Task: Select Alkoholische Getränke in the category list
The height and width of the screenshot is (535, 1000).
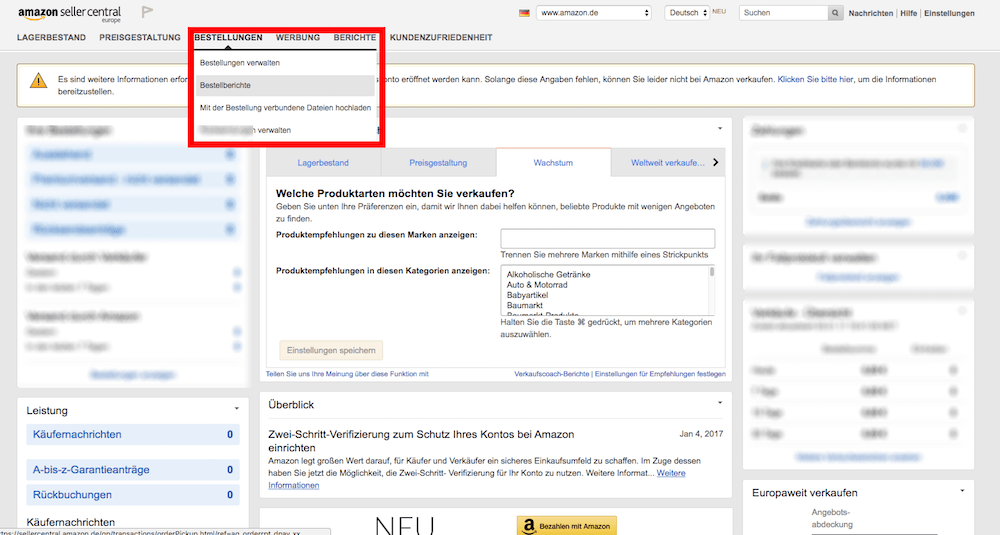Action: [x=548, y=275]
